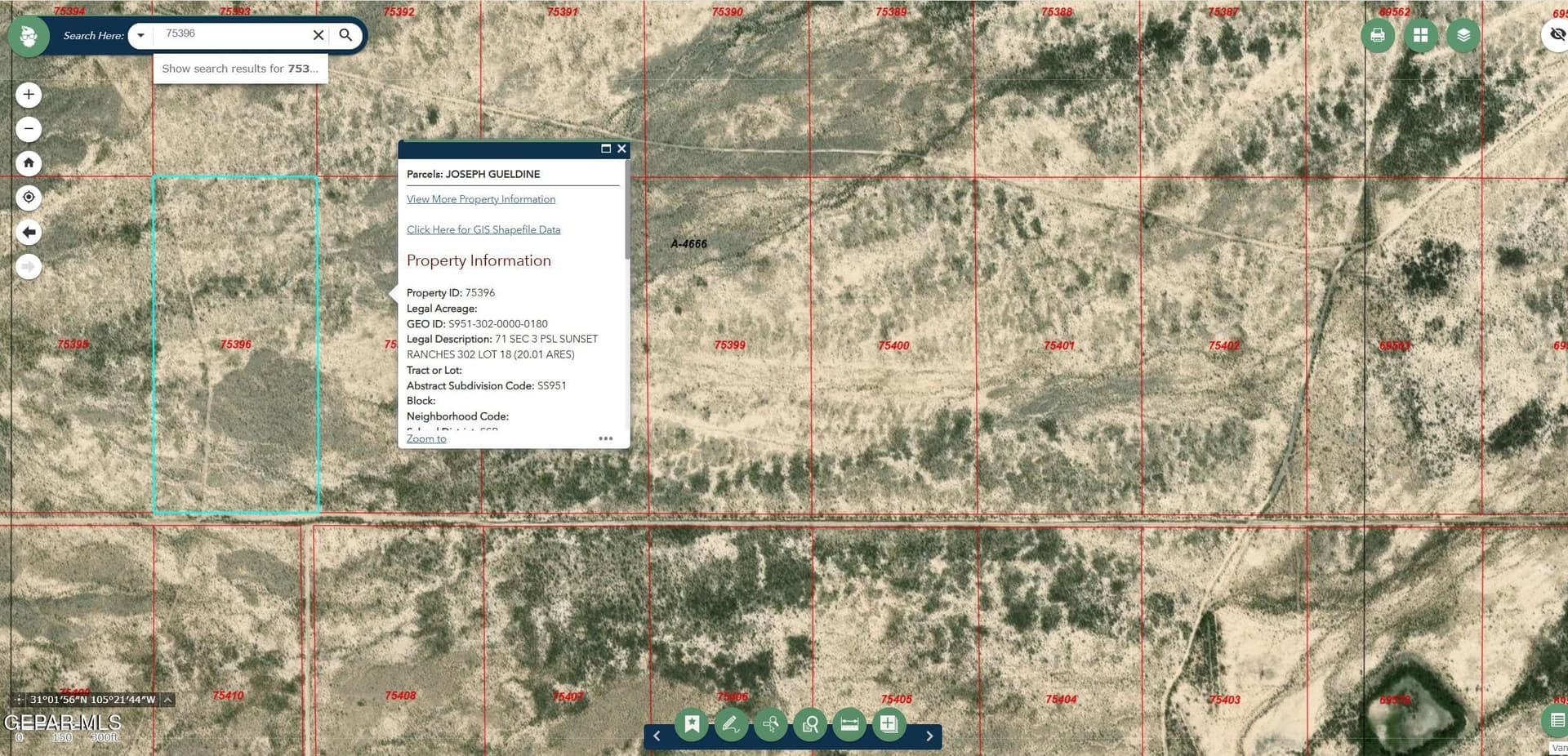Select the Measurement tool
The height and width of the screenshot is (756, 1568).
pos(849,723)
